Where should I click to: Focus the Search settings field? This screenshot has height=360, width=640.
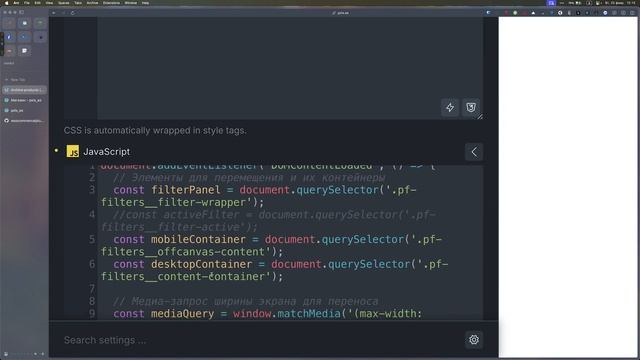(x=261, y=340)
